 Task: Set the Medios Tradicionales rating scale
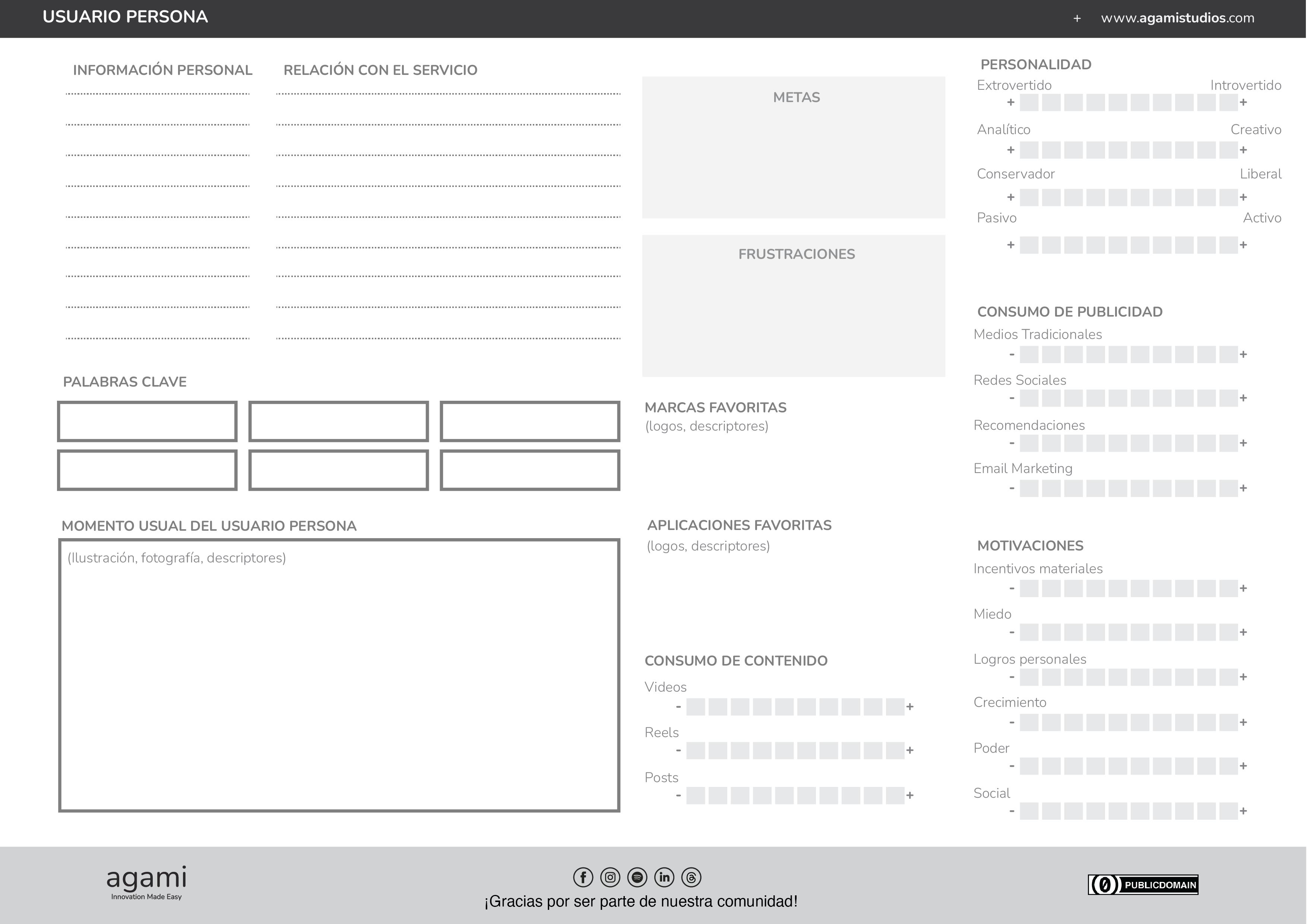pos(1128,355)
